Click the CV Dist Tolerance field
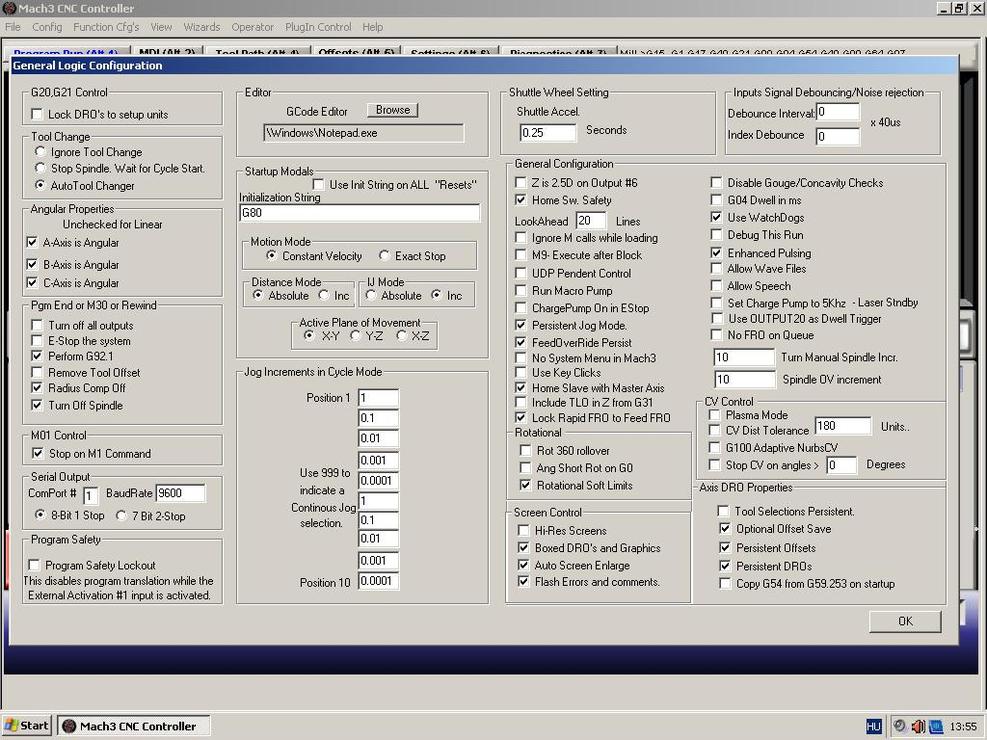The image size is (987, 740). pyautogui.click(x=842, y=427)
